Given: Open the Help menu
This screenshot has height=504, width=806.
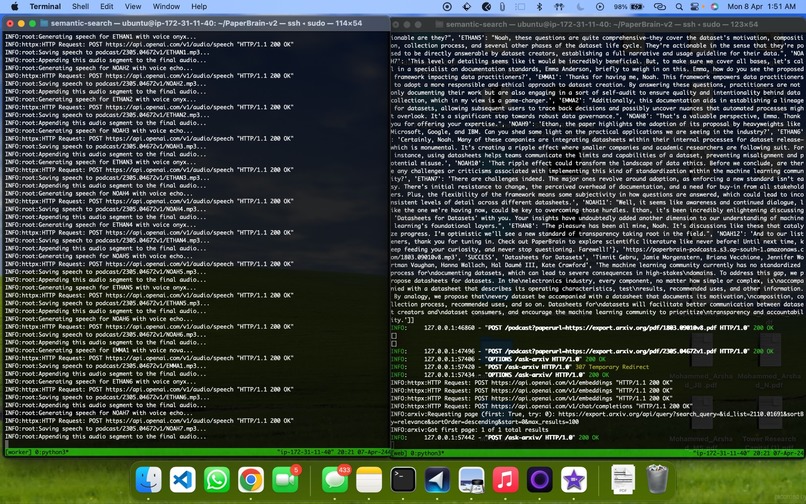Looking at the screenshot, I should click(199, 7).
